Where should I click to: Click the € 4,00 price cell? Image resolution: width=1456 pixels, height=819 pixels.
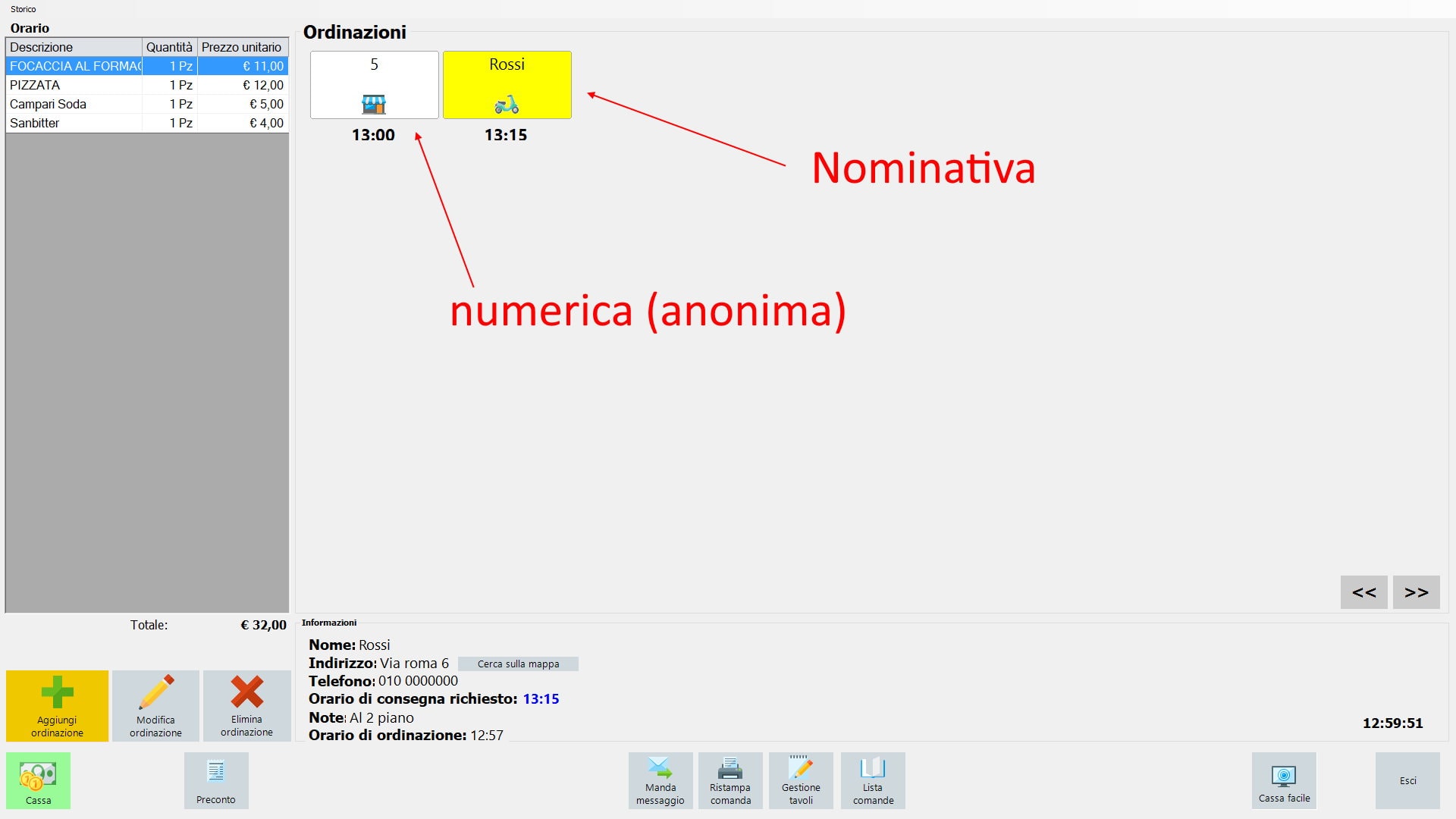click(x=243, y=123)
